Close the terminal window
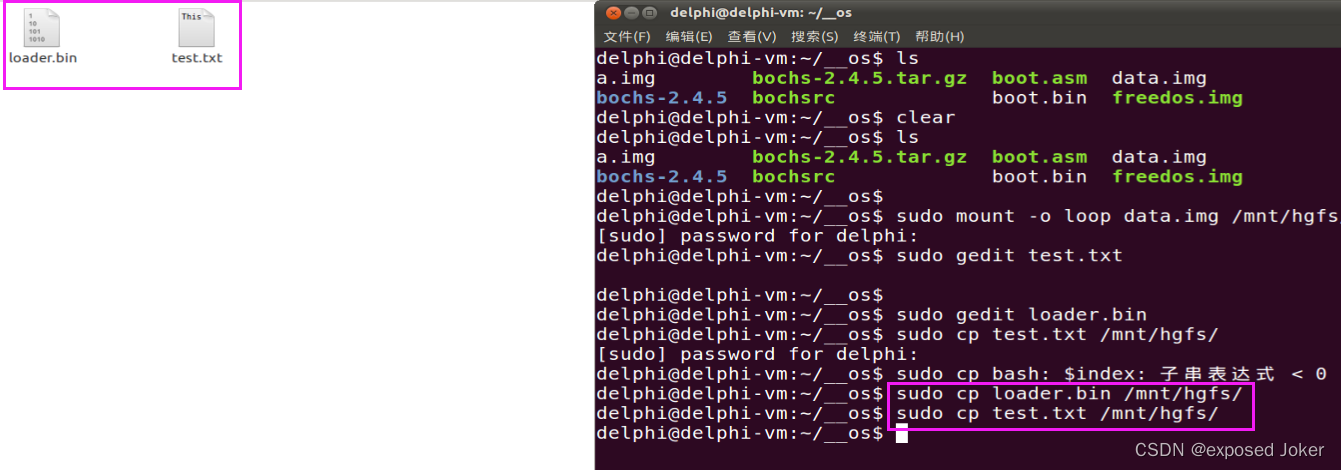The height and width of the screenshot is (470, 1341). [x=611, y=13]
